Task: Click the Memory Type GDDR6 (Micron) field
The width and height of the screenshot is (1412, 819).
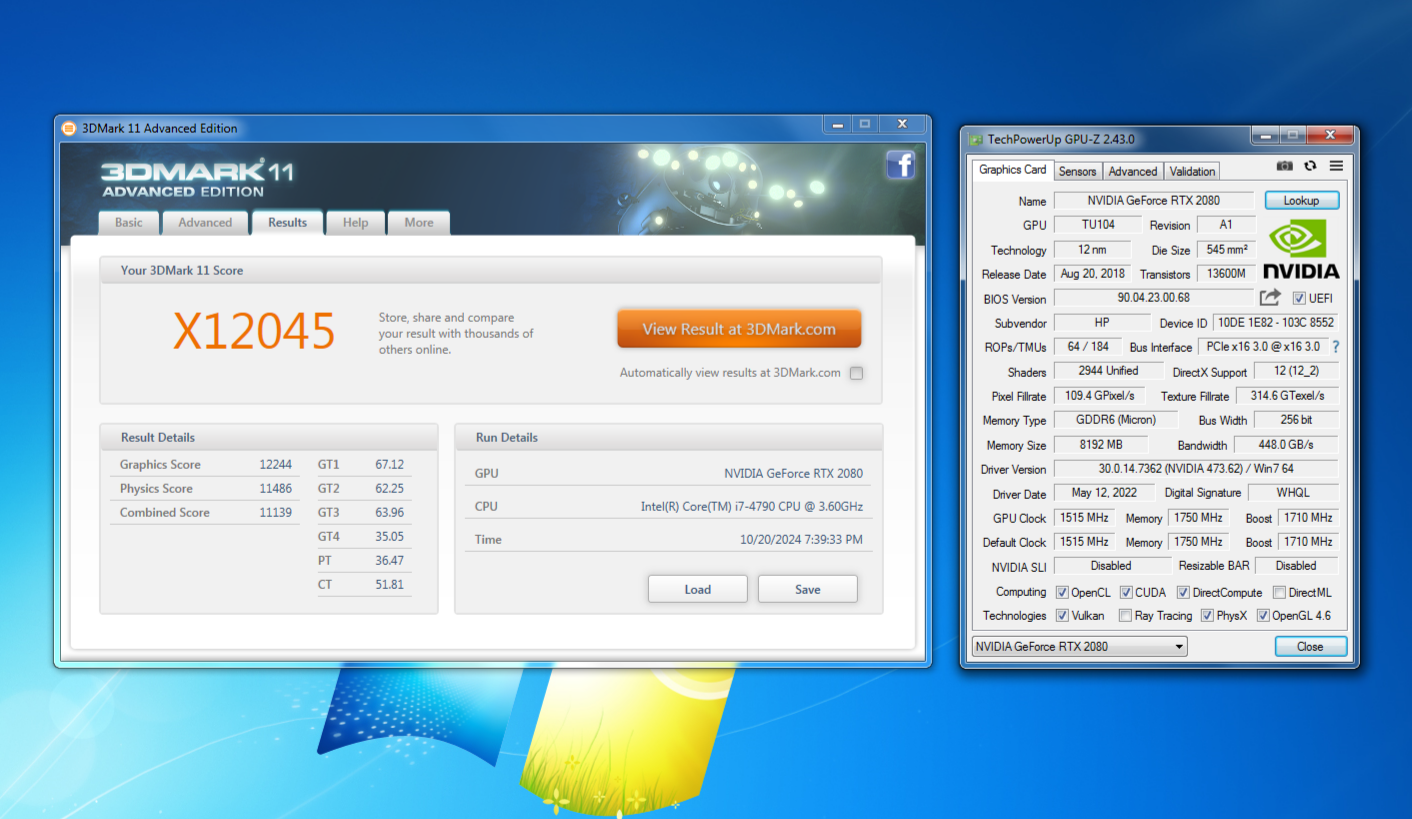Action: 1115,420
